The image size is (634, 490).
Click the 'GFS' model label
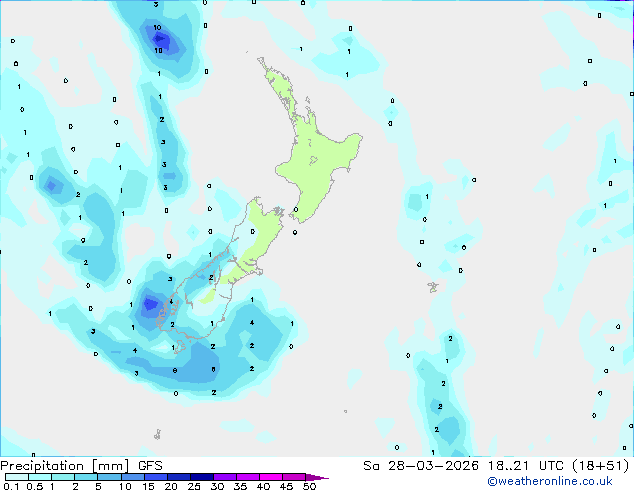tap(150, 466)
